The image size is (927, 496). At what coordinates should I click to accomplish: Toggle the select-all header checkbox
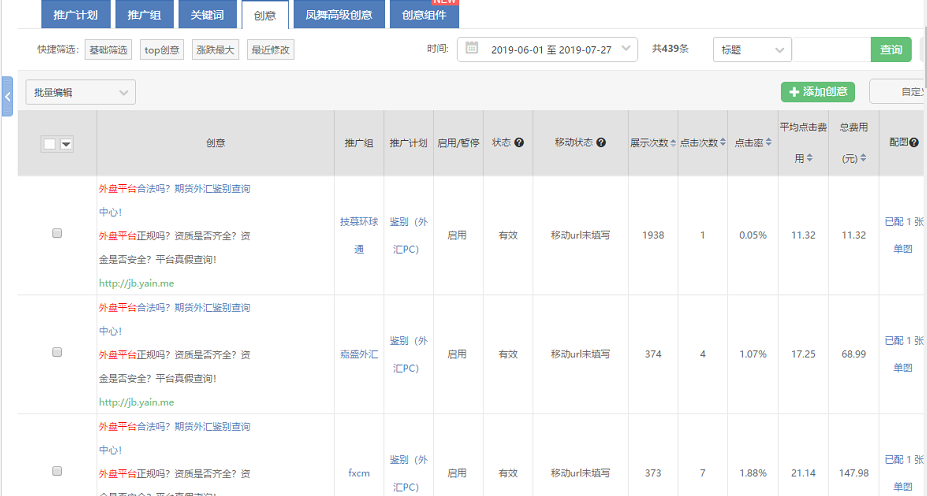[50, 144]
